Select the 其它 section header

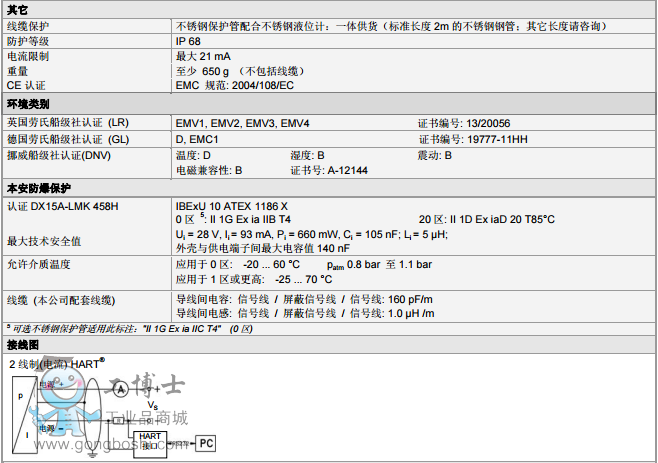(x=19, y=7)
